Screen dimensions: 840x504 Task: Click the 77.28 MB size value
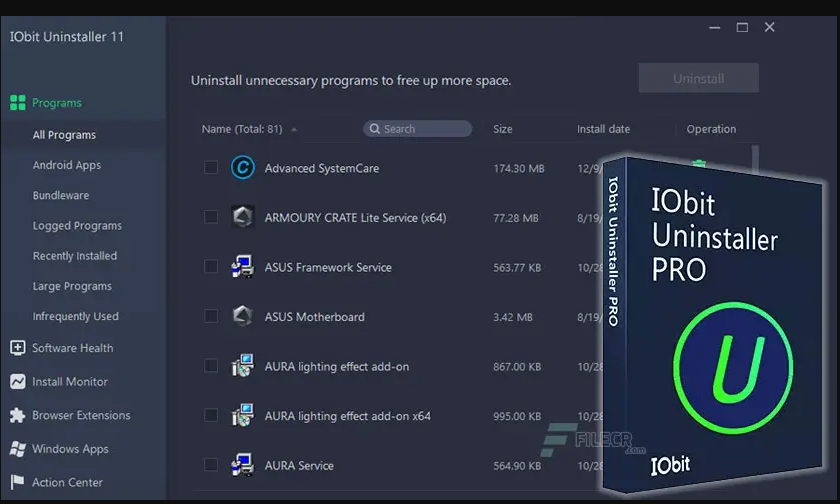[x=516, y=218]
